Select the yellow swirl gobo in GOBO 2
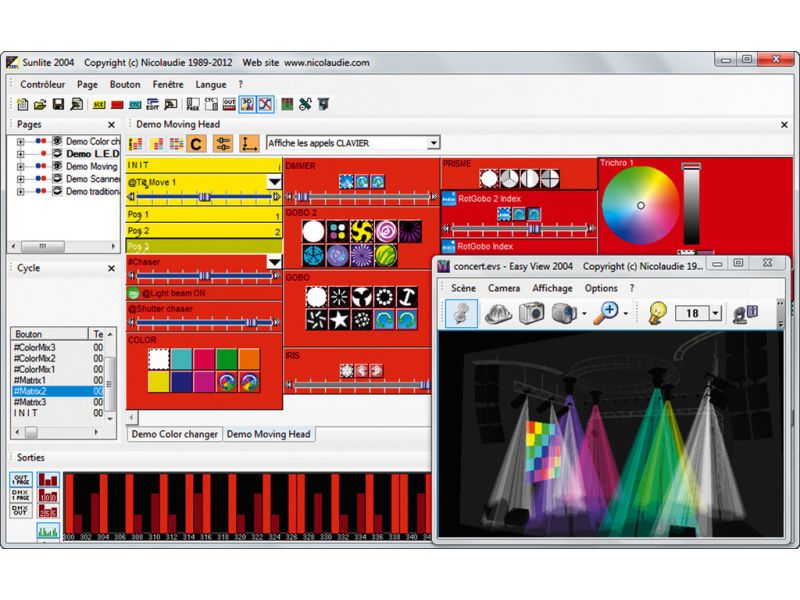Viewport: 800px width, 600px height. (x=362, y=231)
